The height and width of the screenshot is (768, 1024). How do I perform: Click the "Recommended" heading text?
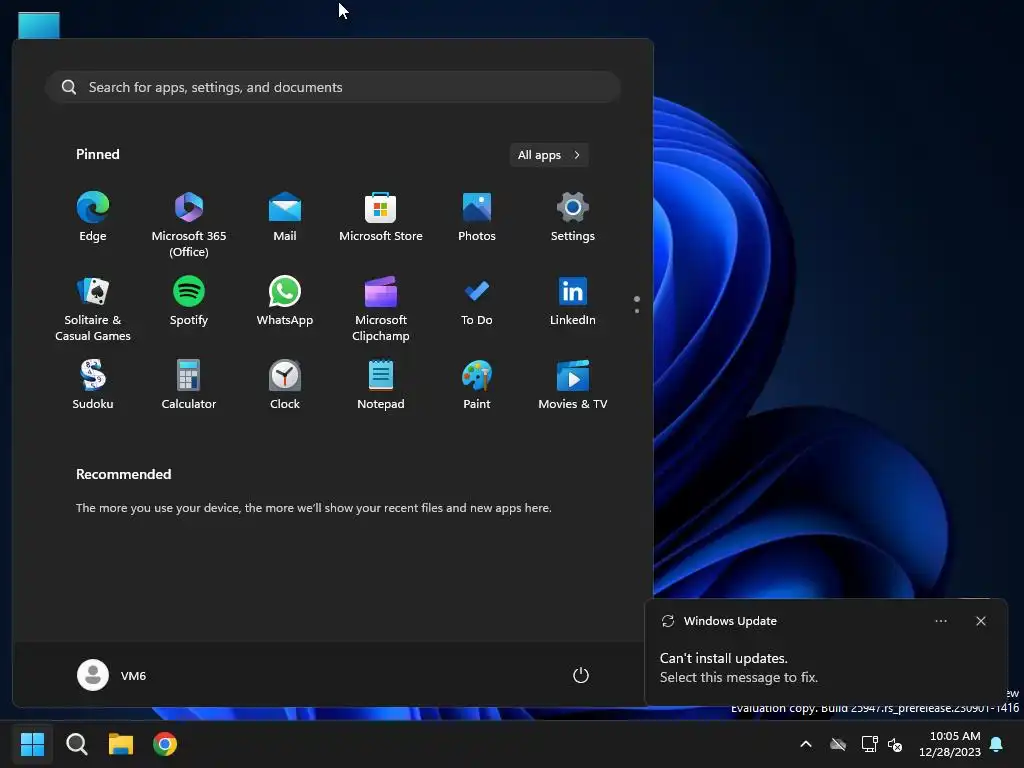[123, 474]
